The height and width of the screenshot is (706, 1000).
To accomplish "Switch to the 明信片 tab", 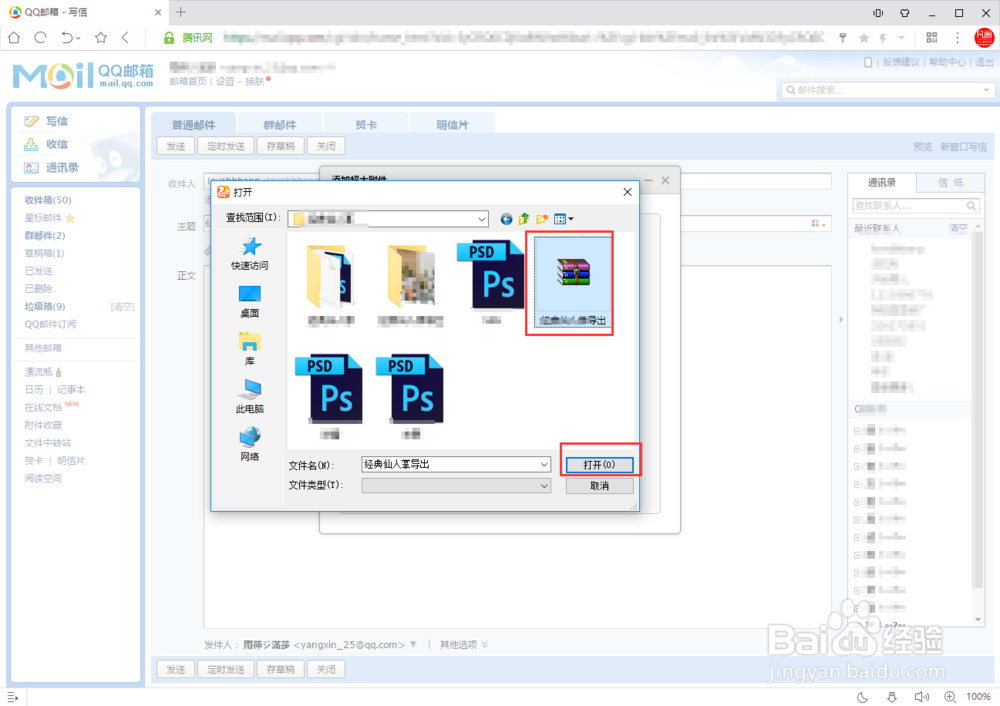I will pos(453,124).
